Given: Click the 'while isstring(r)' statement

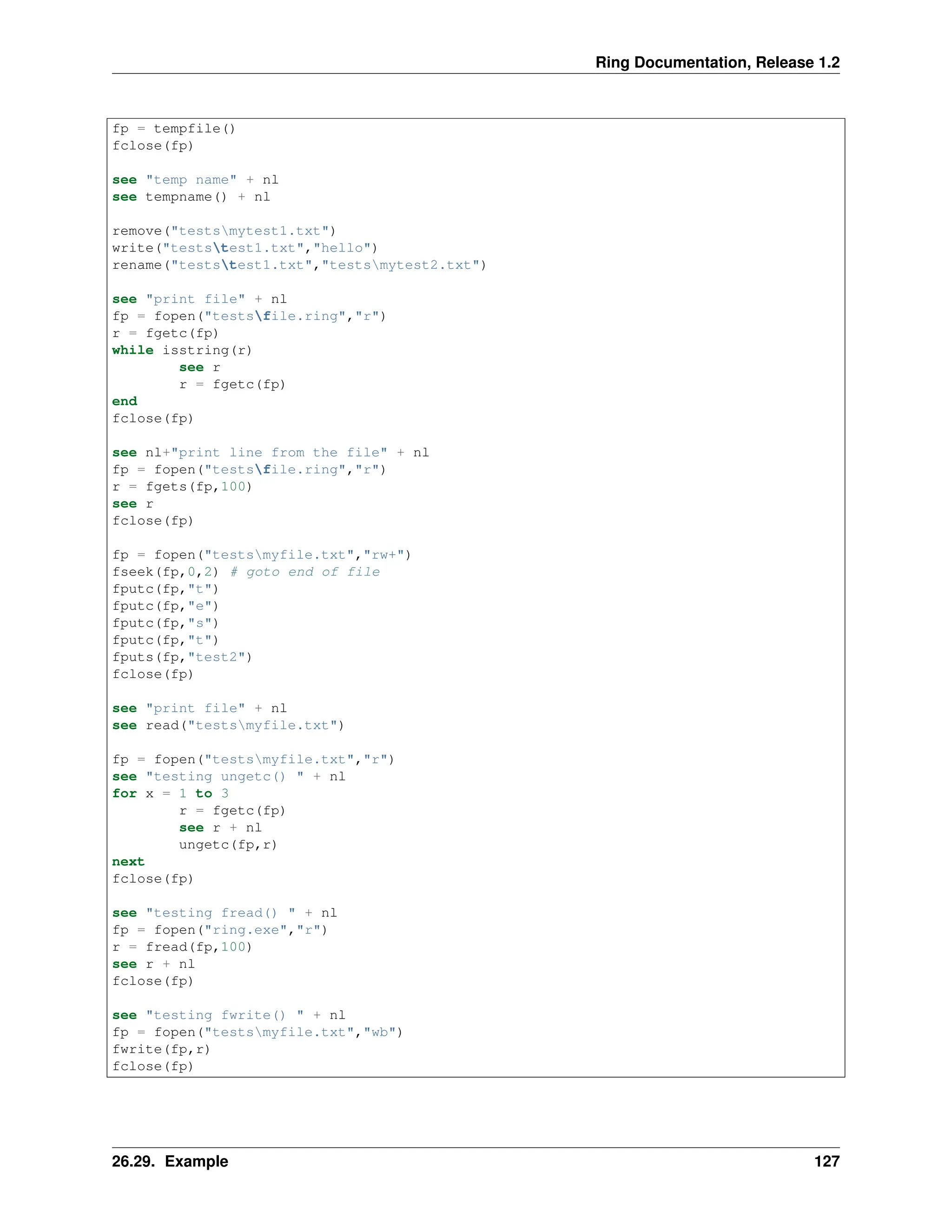Looking at the screenshot, I should [182, 351].
